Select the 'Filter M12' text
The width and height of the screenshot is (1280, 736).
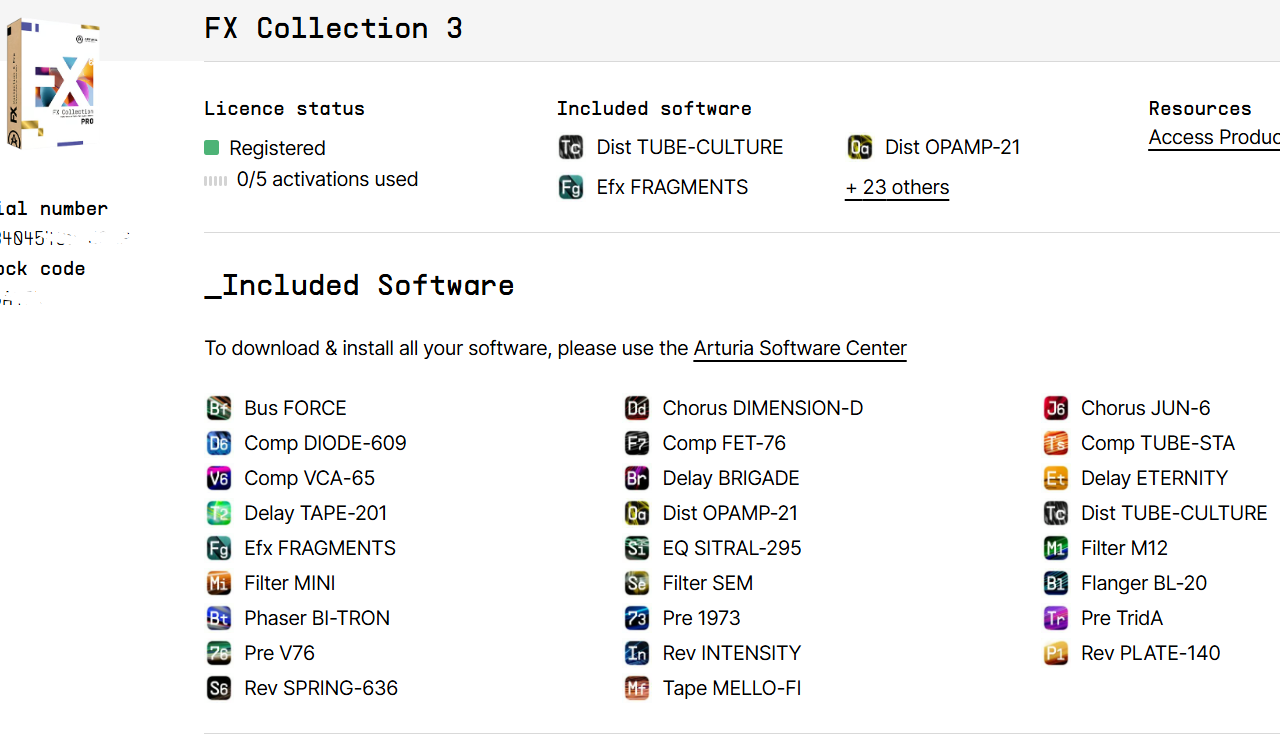(x=1124, y=548)
